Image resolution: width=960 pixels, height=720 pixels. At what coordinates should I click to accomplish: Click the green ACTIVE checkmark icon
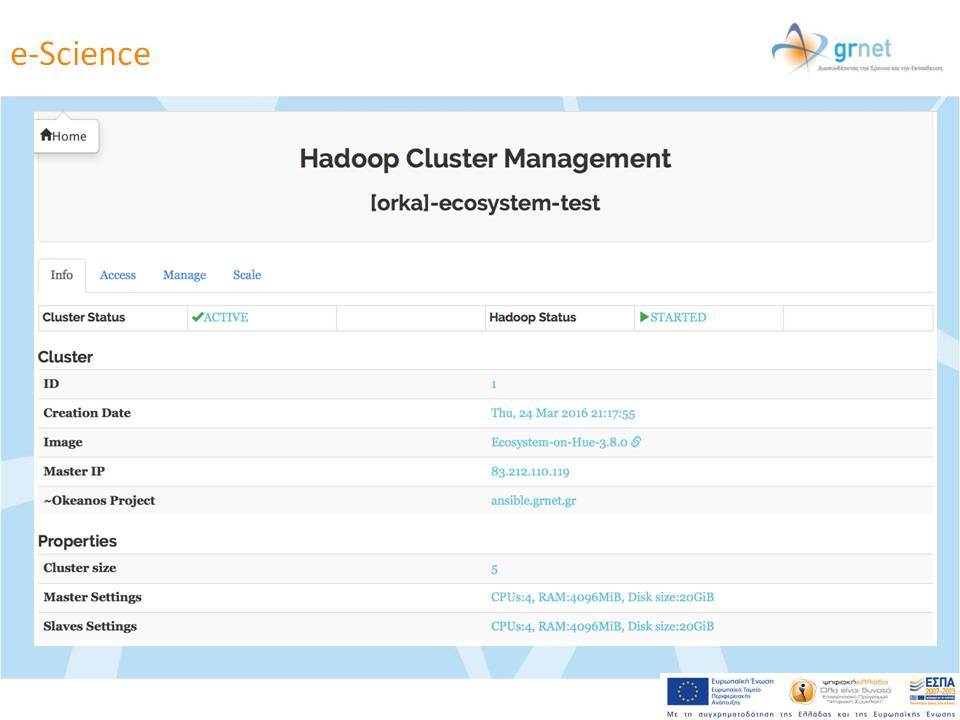click(197, 317)
